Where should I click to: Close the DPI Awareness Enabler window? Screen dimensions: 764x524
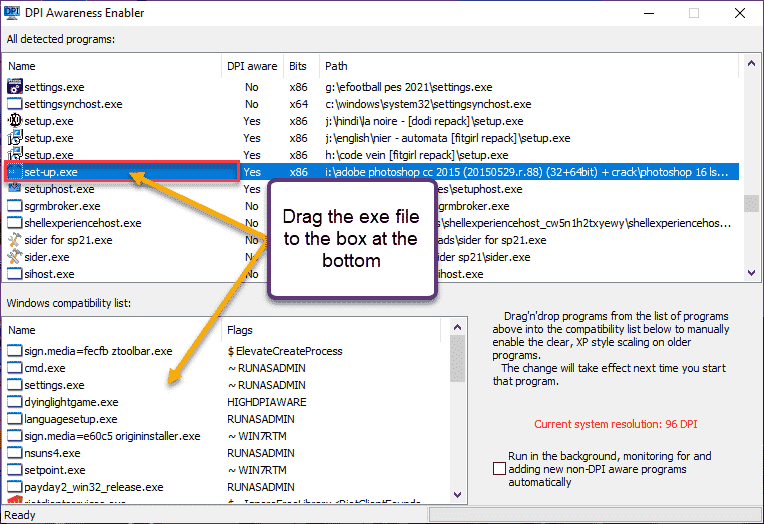[740, 13]
